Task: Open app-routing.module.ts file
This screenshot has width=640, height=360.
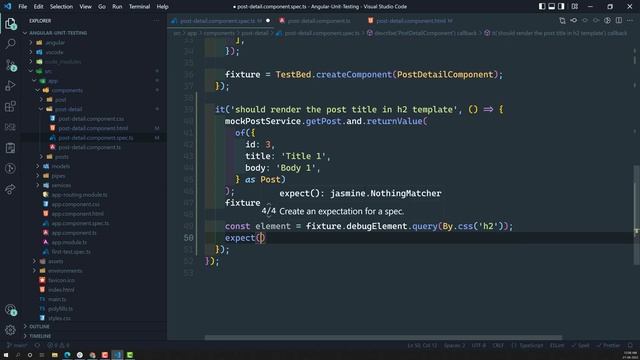Action: point(79,195)
